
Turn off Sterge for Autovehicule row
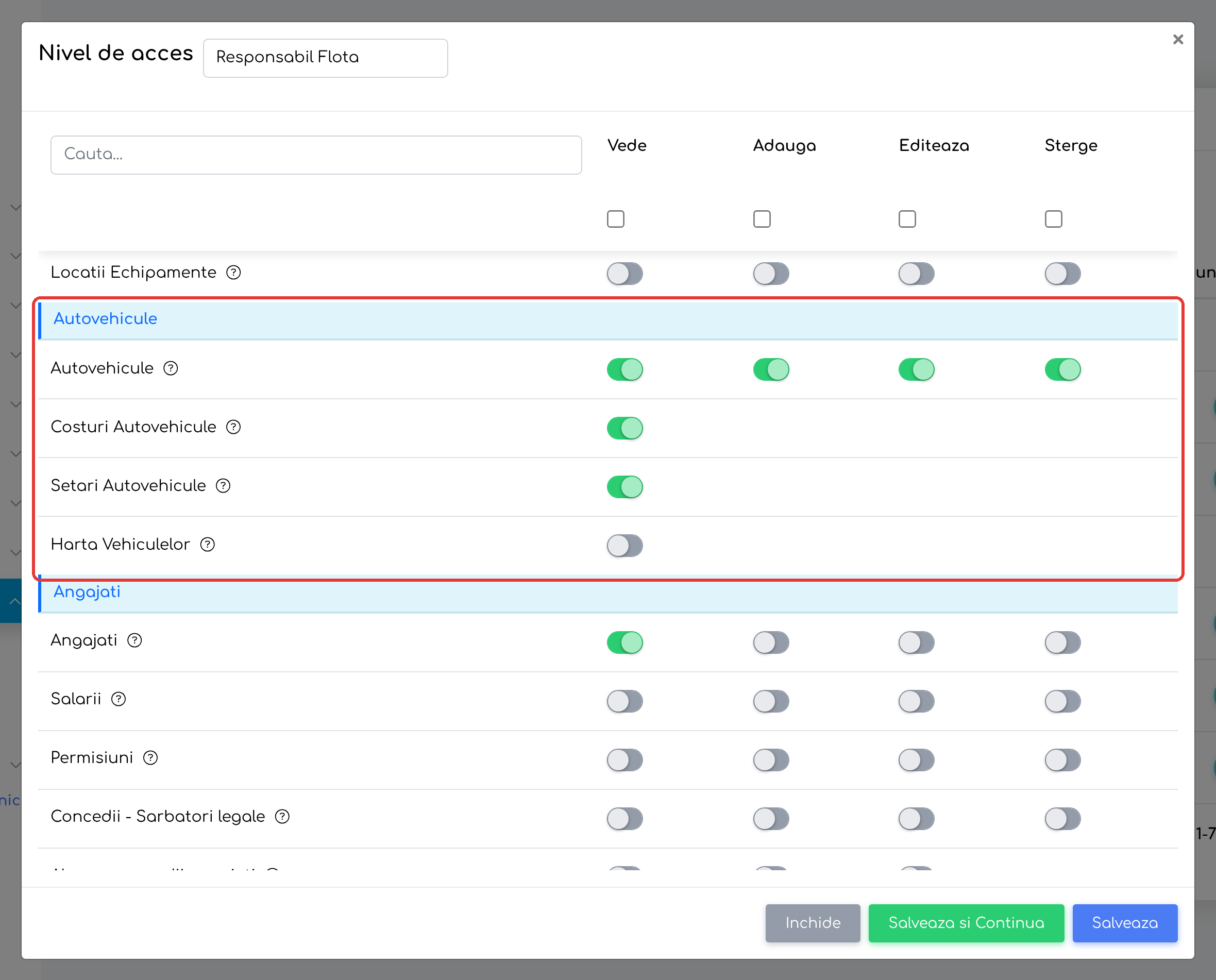1062,370
